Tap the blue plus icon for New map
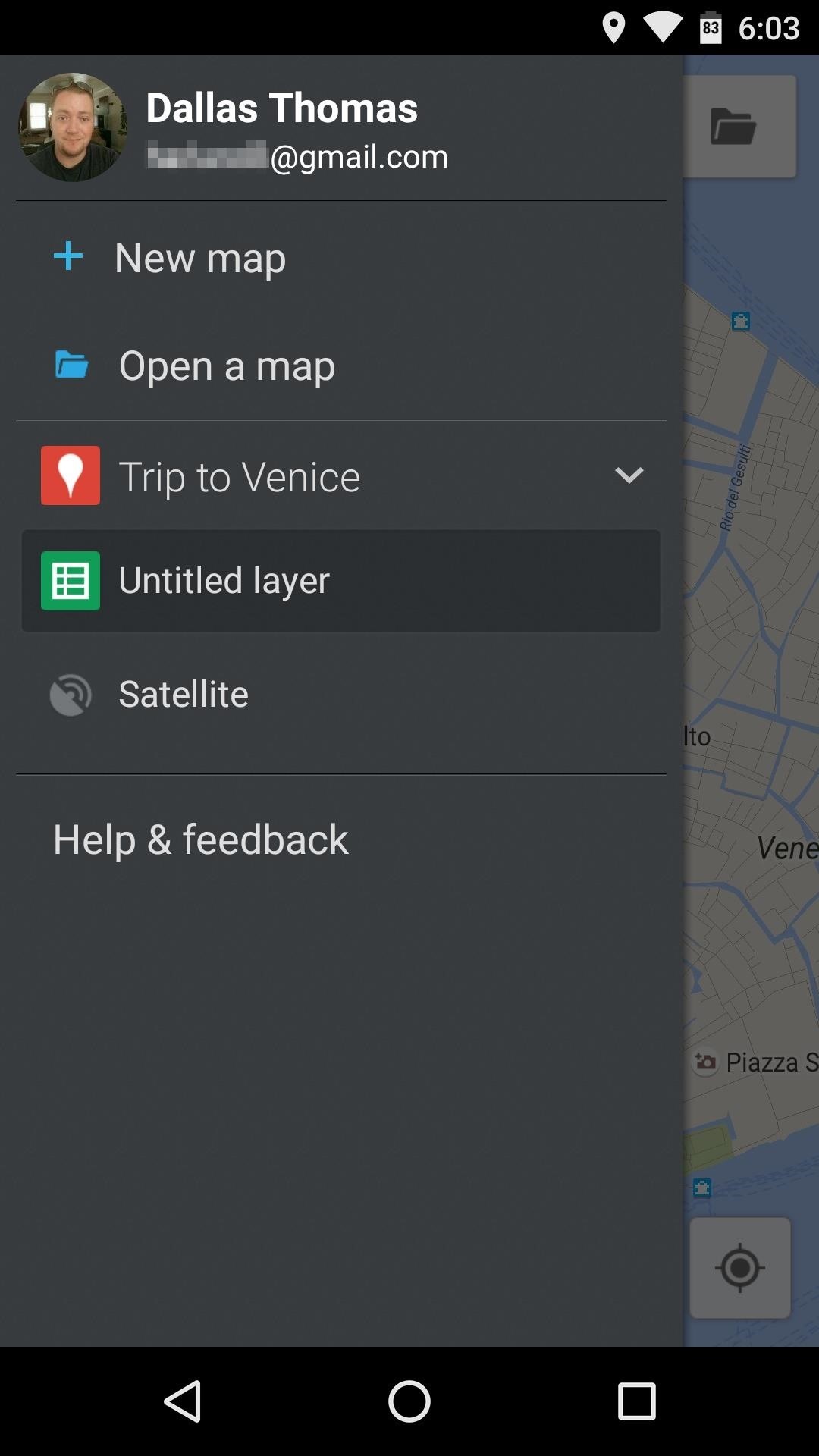 [68, 256]
